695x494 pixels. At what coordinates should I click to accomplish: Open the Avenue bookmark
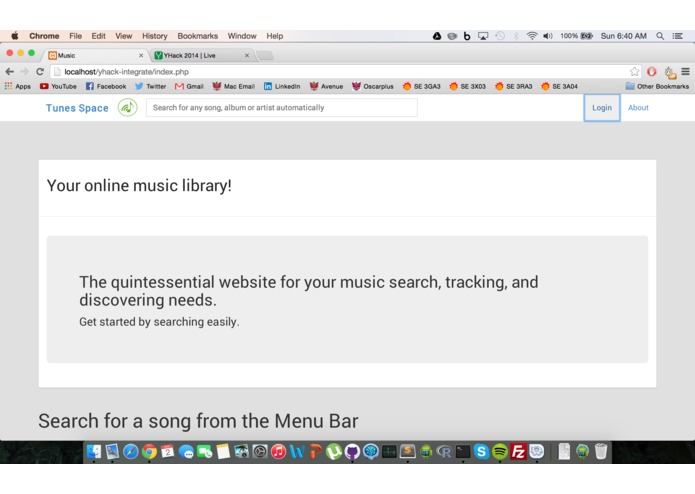click(327, 86)
